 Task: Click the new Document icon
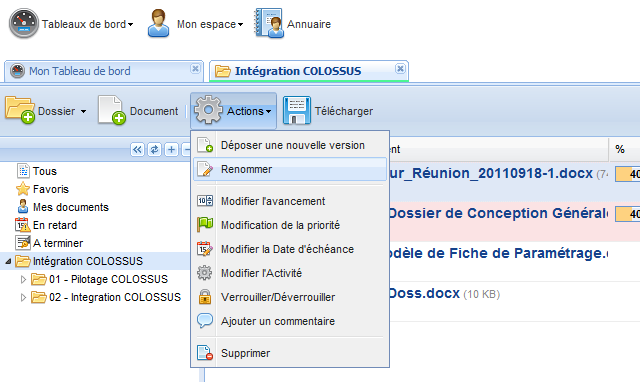tap(111, 110)
